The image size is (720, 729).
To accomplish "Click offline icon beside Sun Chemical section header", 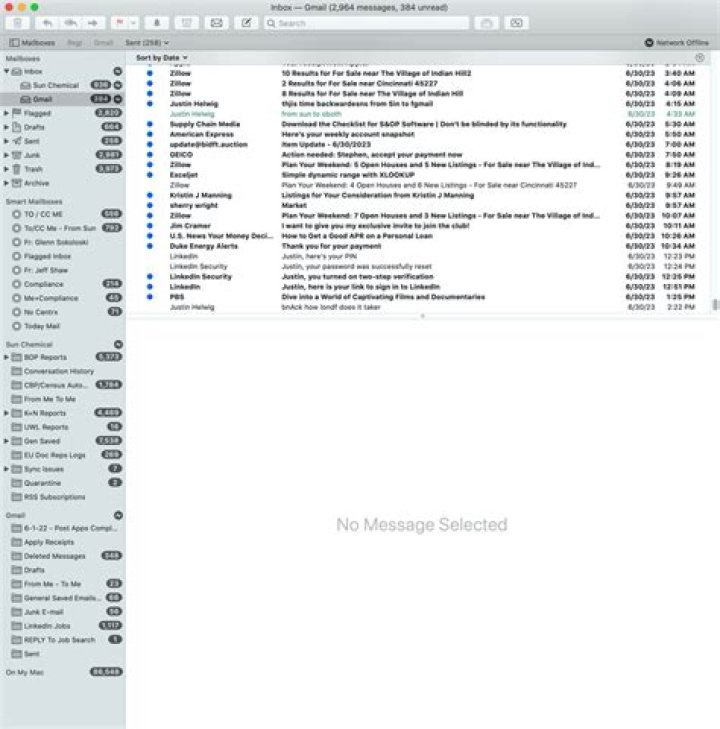I will (118, 345).
